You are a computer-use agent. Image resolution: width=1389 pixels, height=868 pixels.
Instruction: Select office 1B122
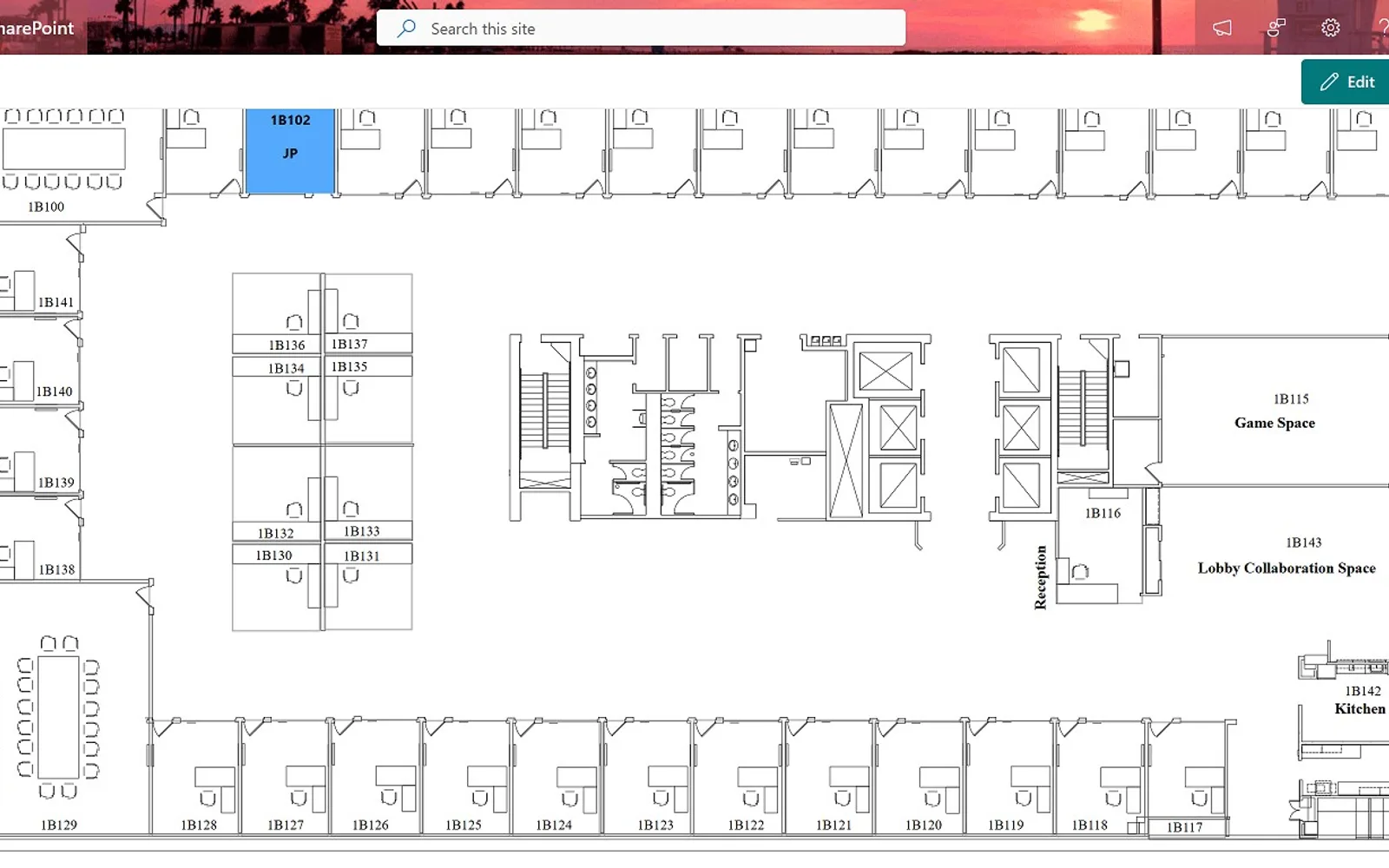pyautogui.click(x=746, y=825)
